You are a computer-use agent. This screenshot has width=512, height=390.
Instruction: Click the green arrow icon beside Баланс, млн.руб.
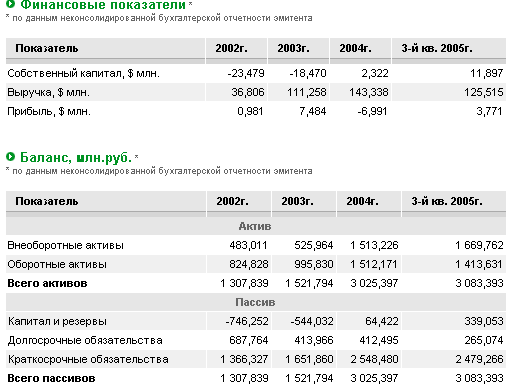(11, 156)
